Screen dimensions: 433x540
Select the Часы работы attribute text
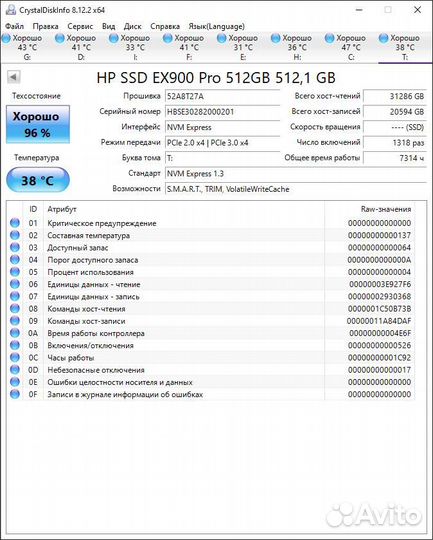pos(71,358)
